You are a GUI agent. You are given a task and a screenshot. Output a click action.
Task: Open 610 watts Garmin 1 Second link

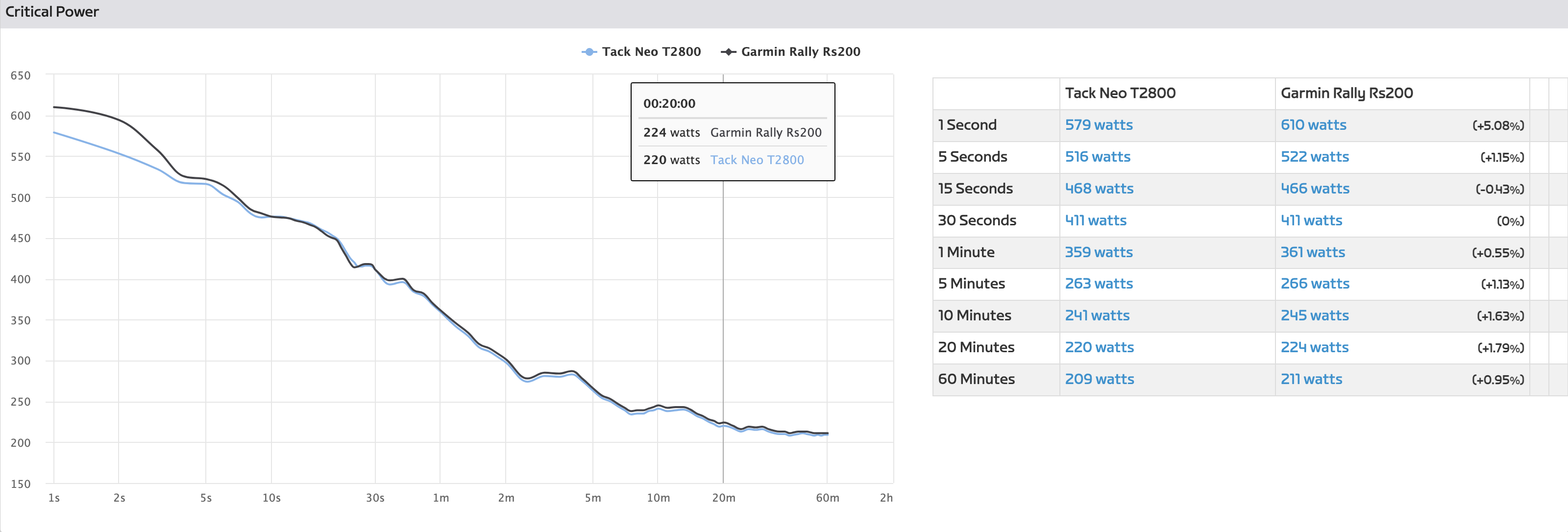pos(1313,125)
